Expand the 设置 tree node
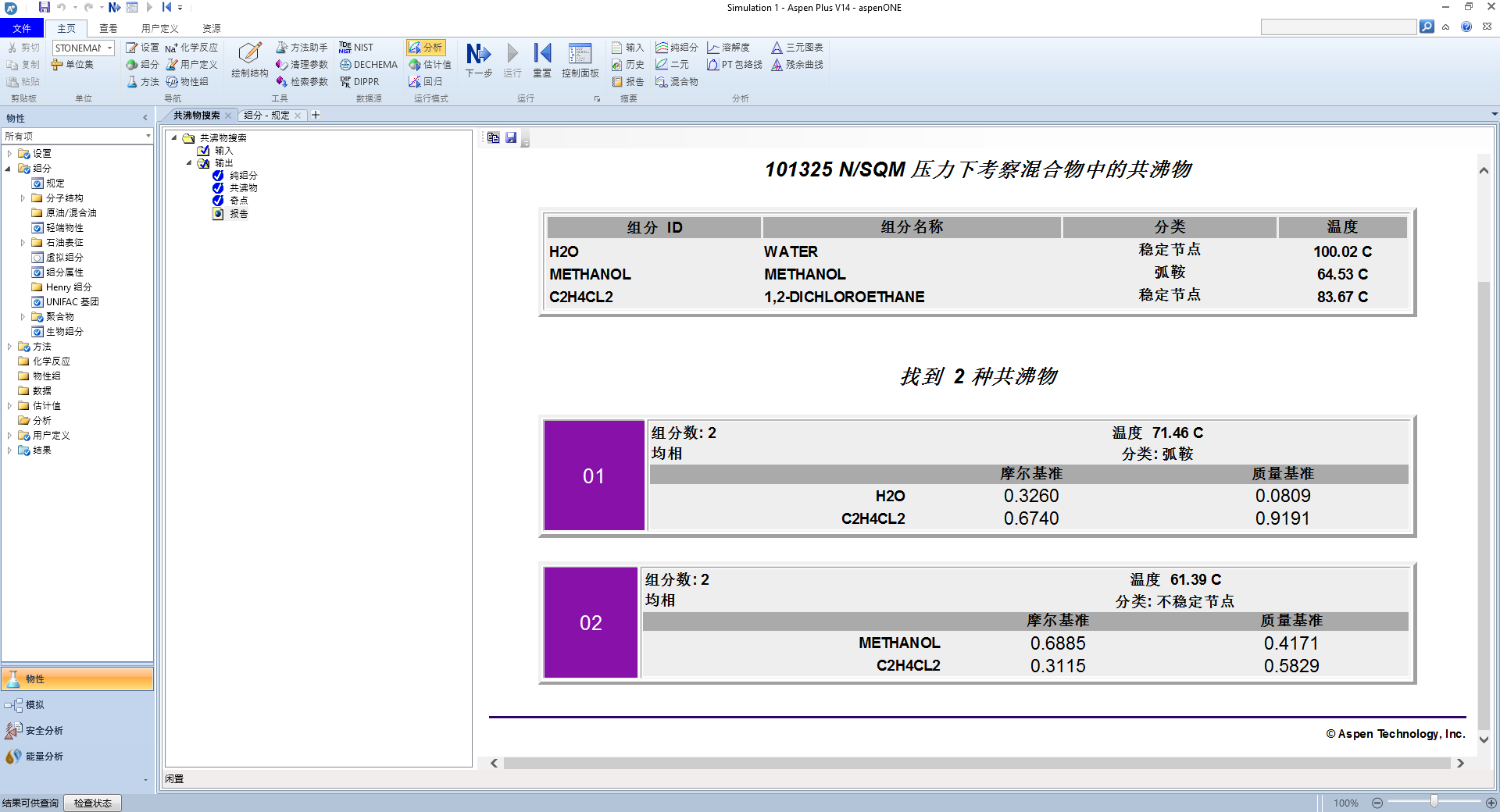Viewport: 1500px width, 812px height. (9, 154)
